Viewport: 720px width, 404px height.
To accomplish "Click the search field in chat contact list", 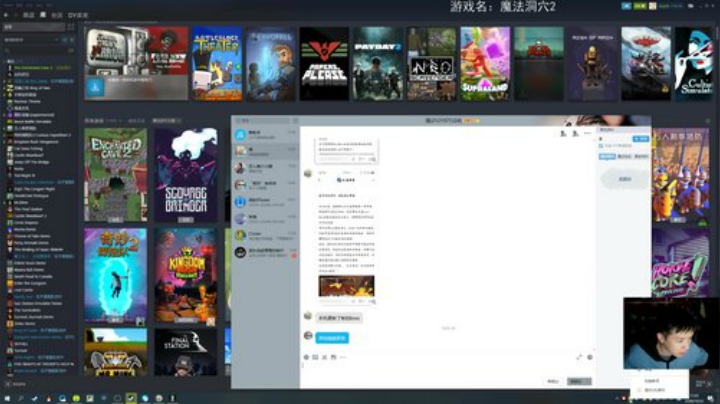I will click(x=262, y=121).
